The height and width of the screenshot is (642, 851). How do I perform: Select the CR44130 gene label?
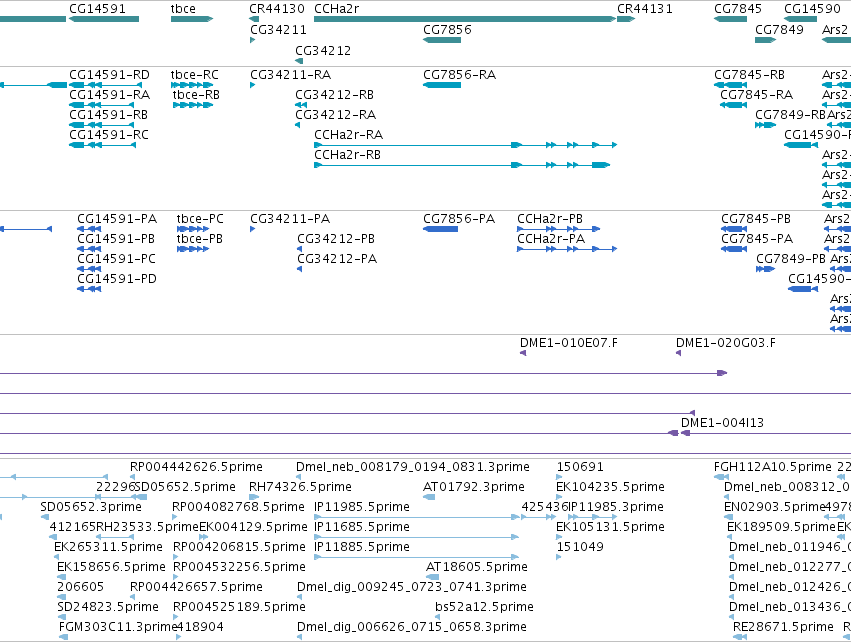[x=277, y=9]
